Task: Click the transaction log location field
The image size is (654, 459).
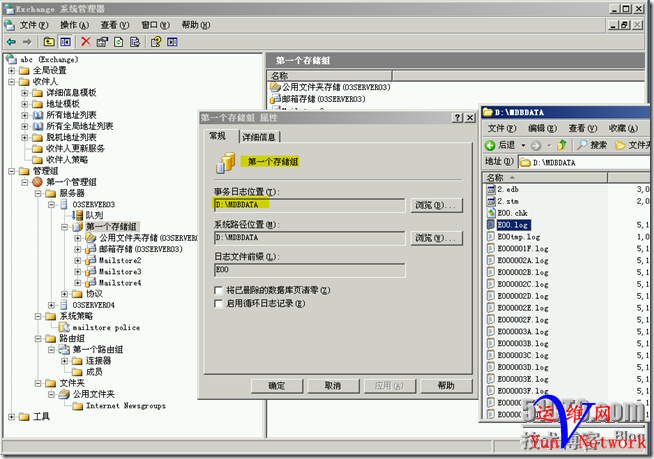Action: click(x=309, y=205)
